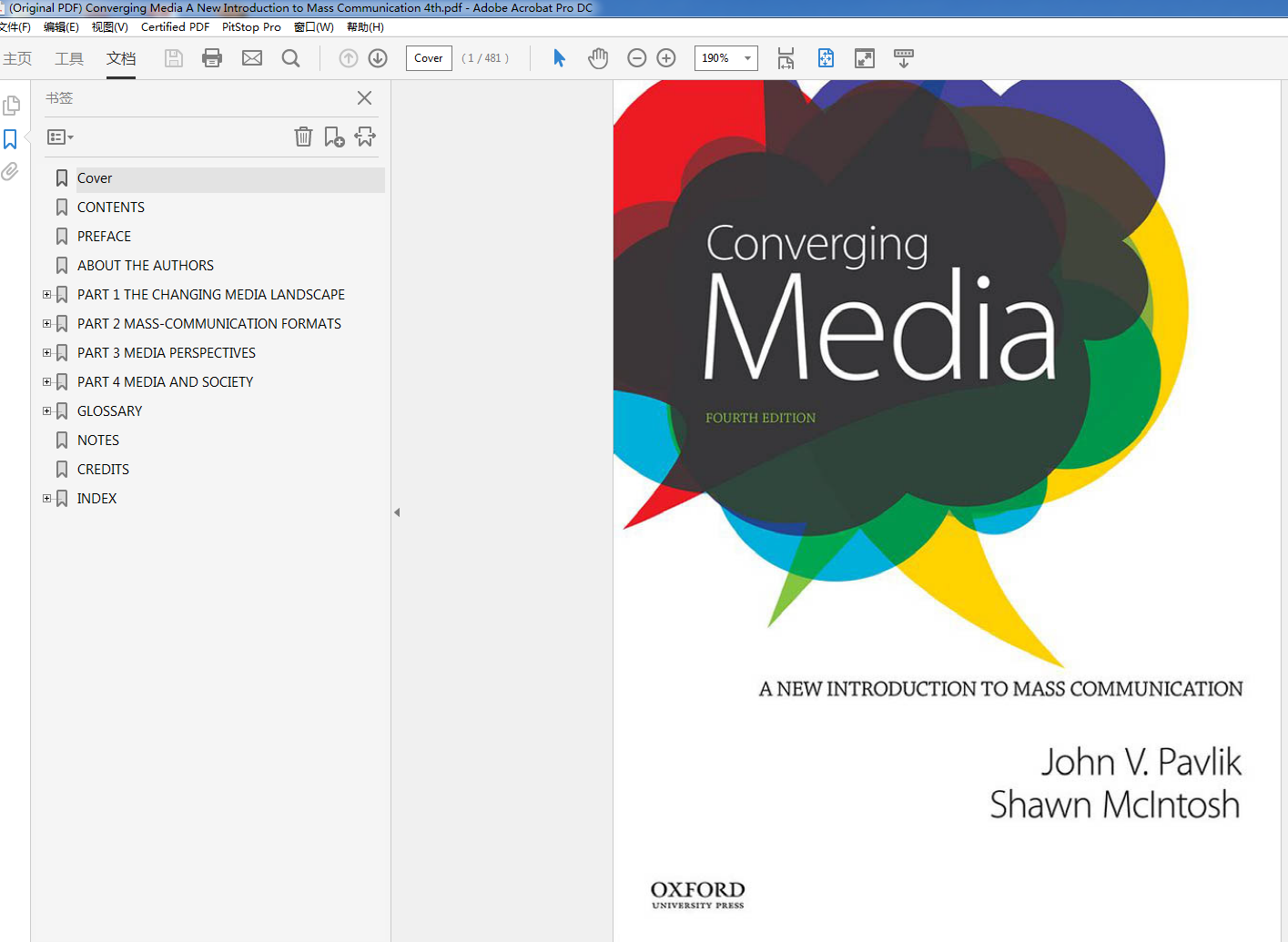The height and width of the screenshot is (942, 1288).
Task: Open PART 4 MEDIA AND SOCIETY text
Action: point(166,382)
